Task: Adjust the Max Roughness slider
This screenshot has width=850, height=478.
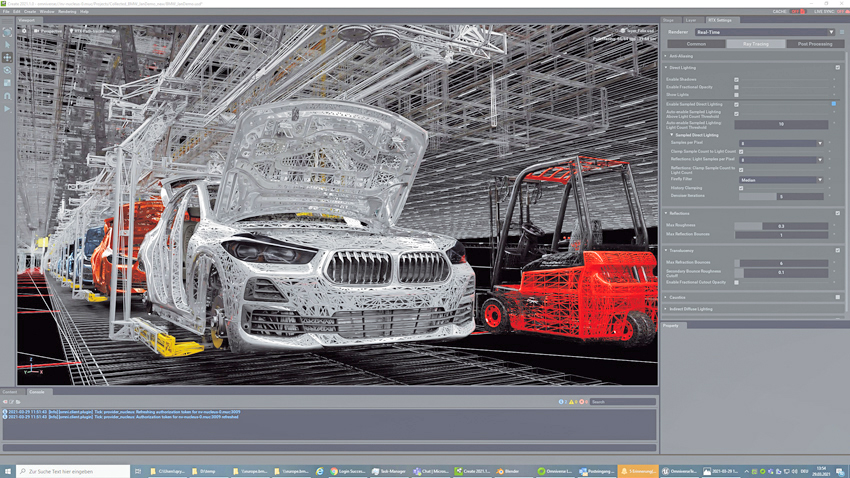Action: point(781,226)
